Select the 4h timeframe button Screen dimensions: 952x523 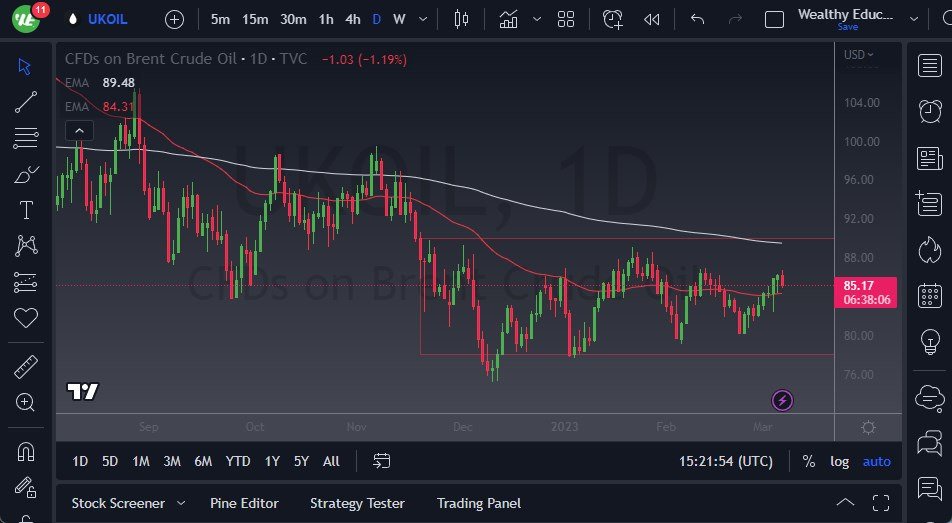pos(352,19)
